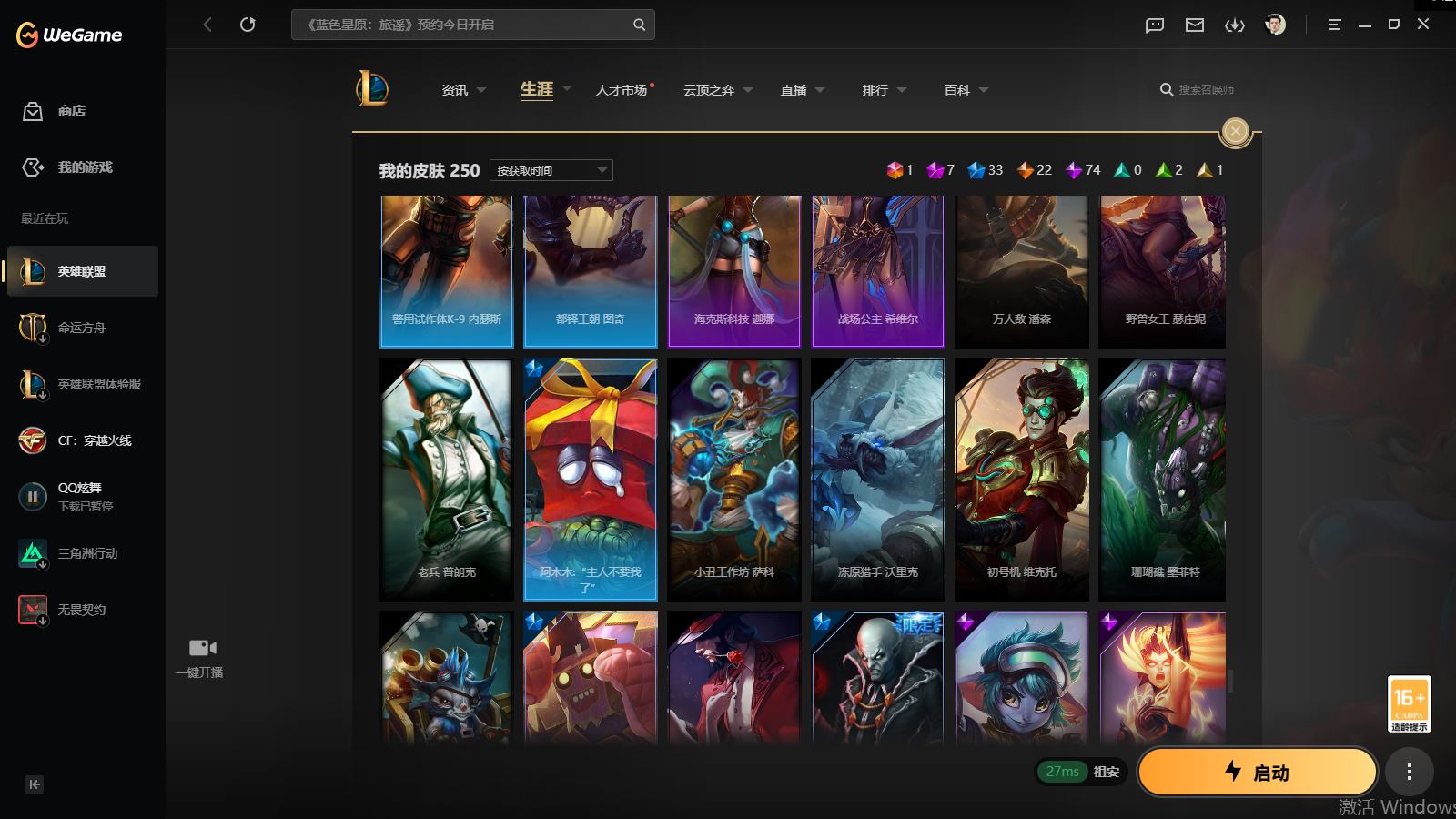Open the 27ms 祖安 server selector
This screenshot has height=819, width=1456.
pos(1081,772)
